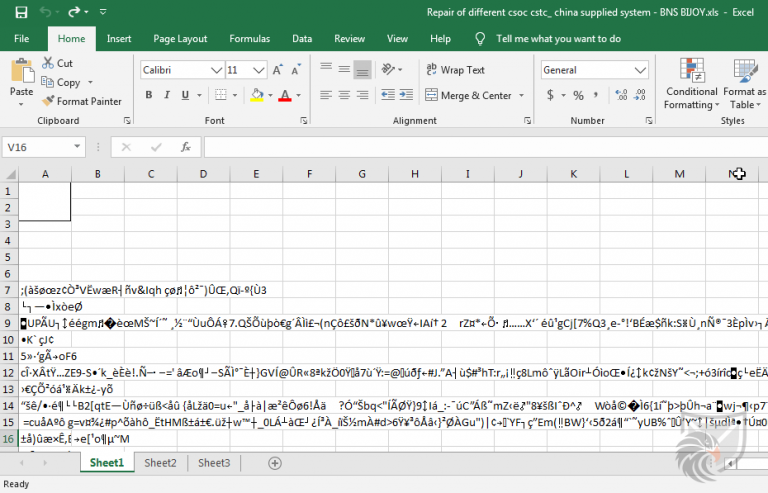Click the Copy button

tap(61, 82)
